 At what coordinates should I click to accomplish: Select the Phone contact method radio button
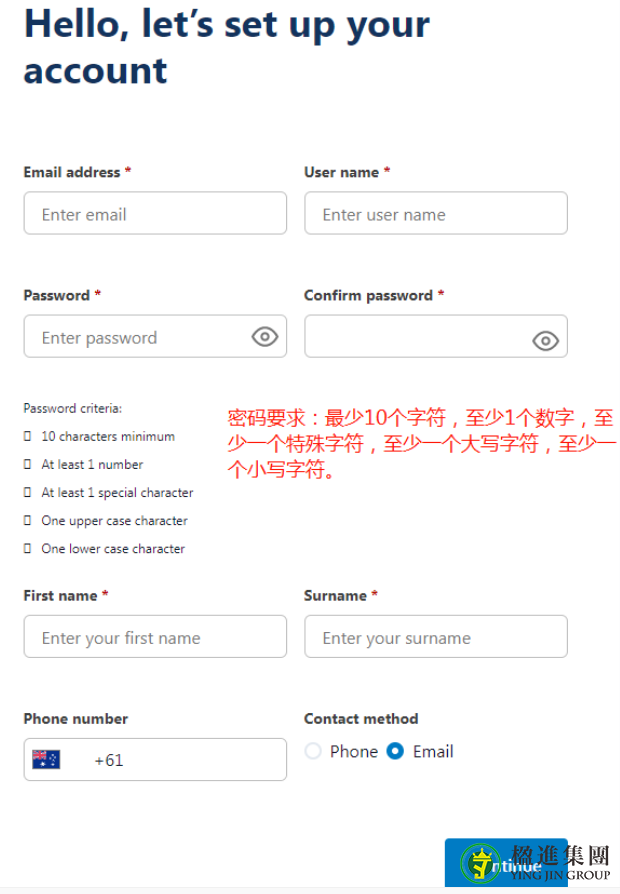(x=313, y=751)
